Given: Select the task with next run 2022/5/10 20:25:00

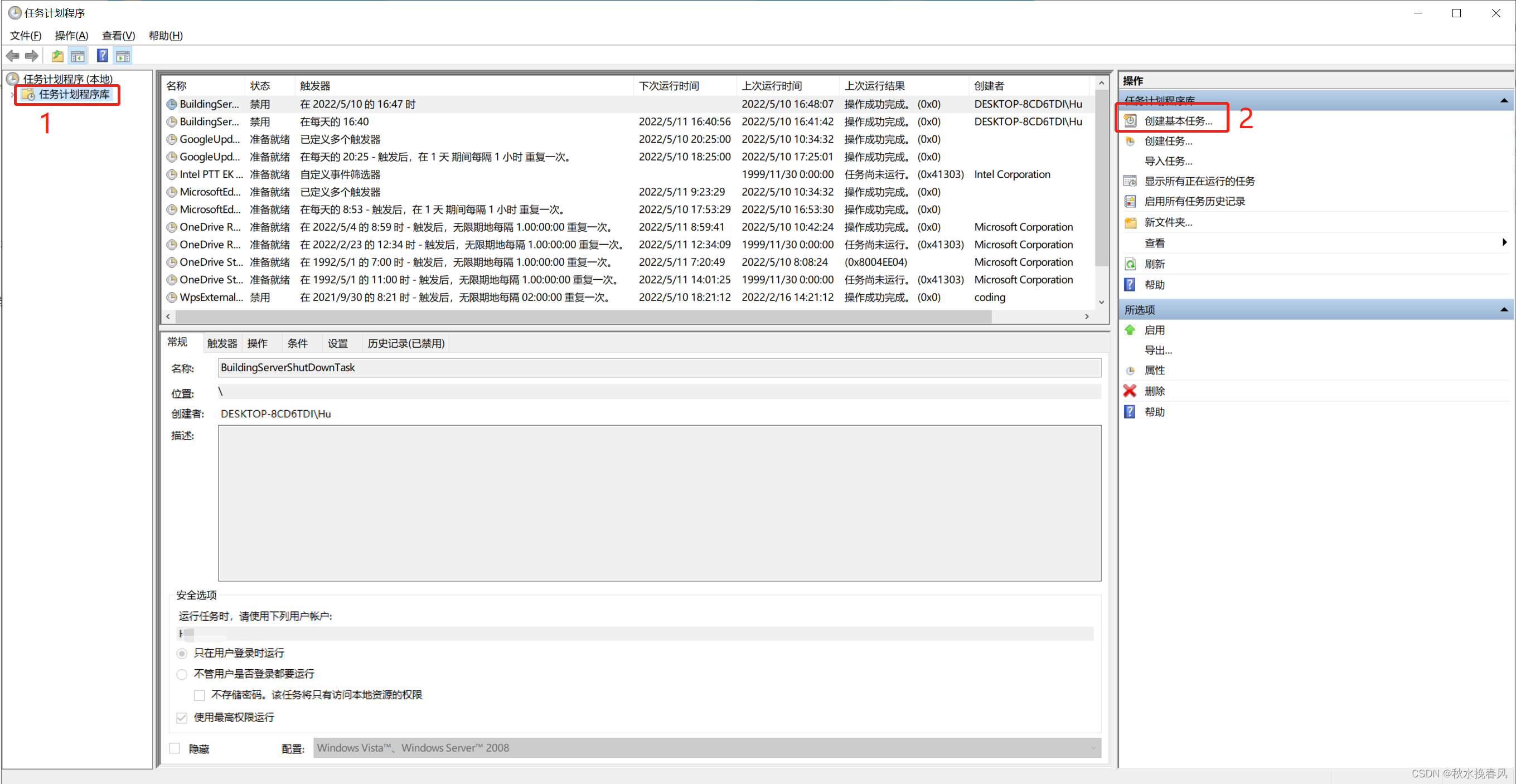Looking at the screenshot, I should tap(628, 140).
